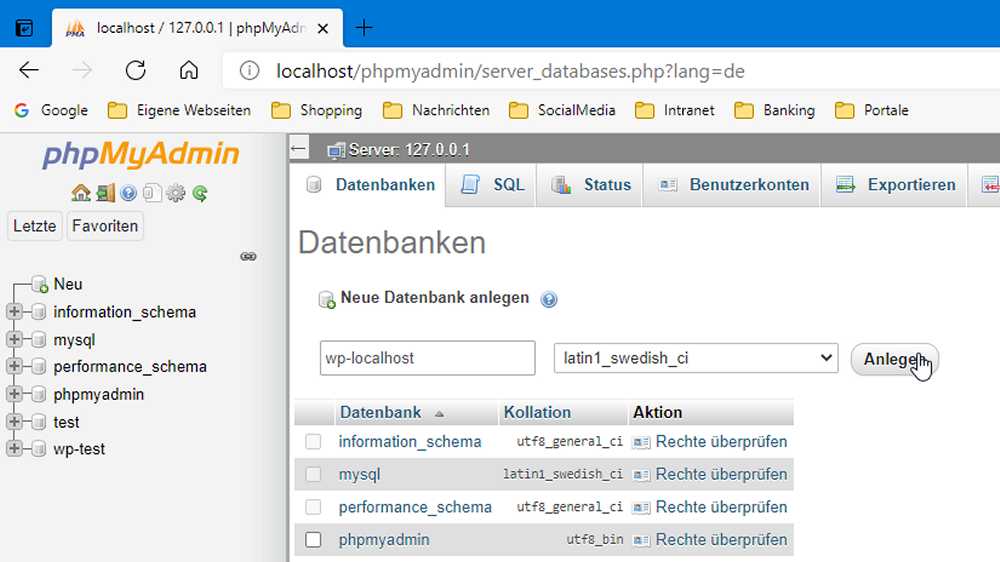The height and width of the screenshot is (562, 1000).
Task: Click the link chain icon in sidebar
Action: (248, 256)
